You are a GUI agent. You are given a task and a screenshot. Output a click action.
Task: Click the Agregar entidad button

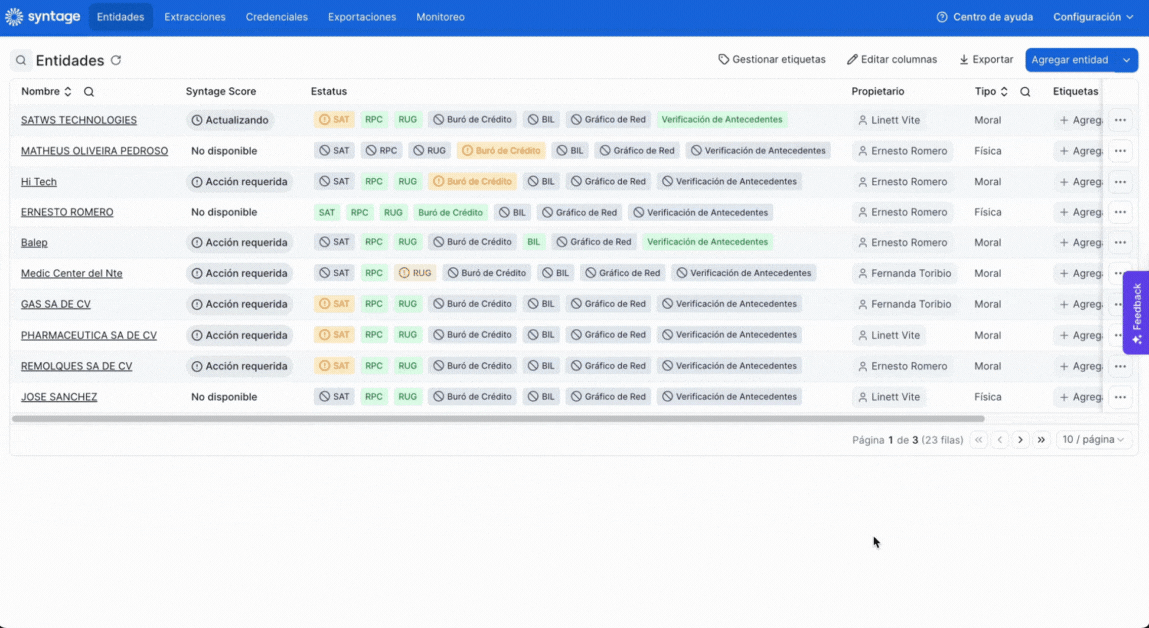[x=1070, y=60]
